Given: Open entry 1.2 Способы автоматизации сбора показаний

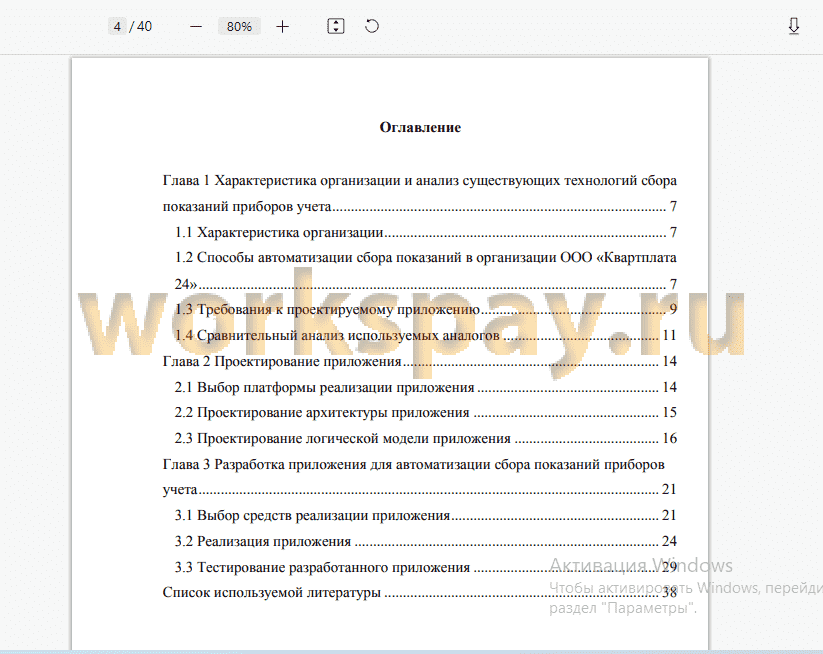Looking at the screenshot, I should pyautogui.click(x=426, y=258).
